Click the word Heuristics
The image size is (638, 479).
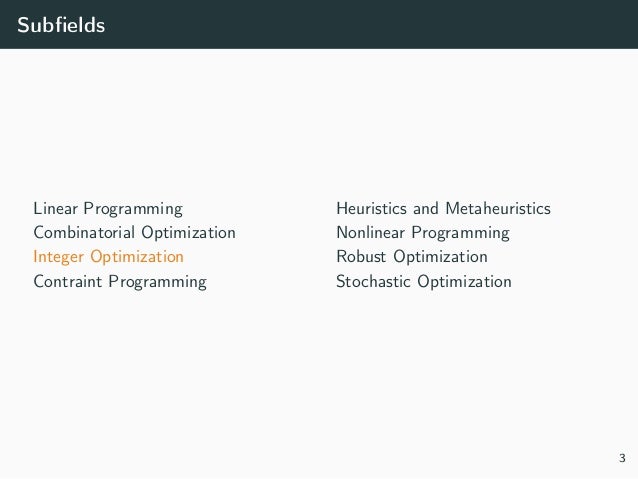coord(371,209)
